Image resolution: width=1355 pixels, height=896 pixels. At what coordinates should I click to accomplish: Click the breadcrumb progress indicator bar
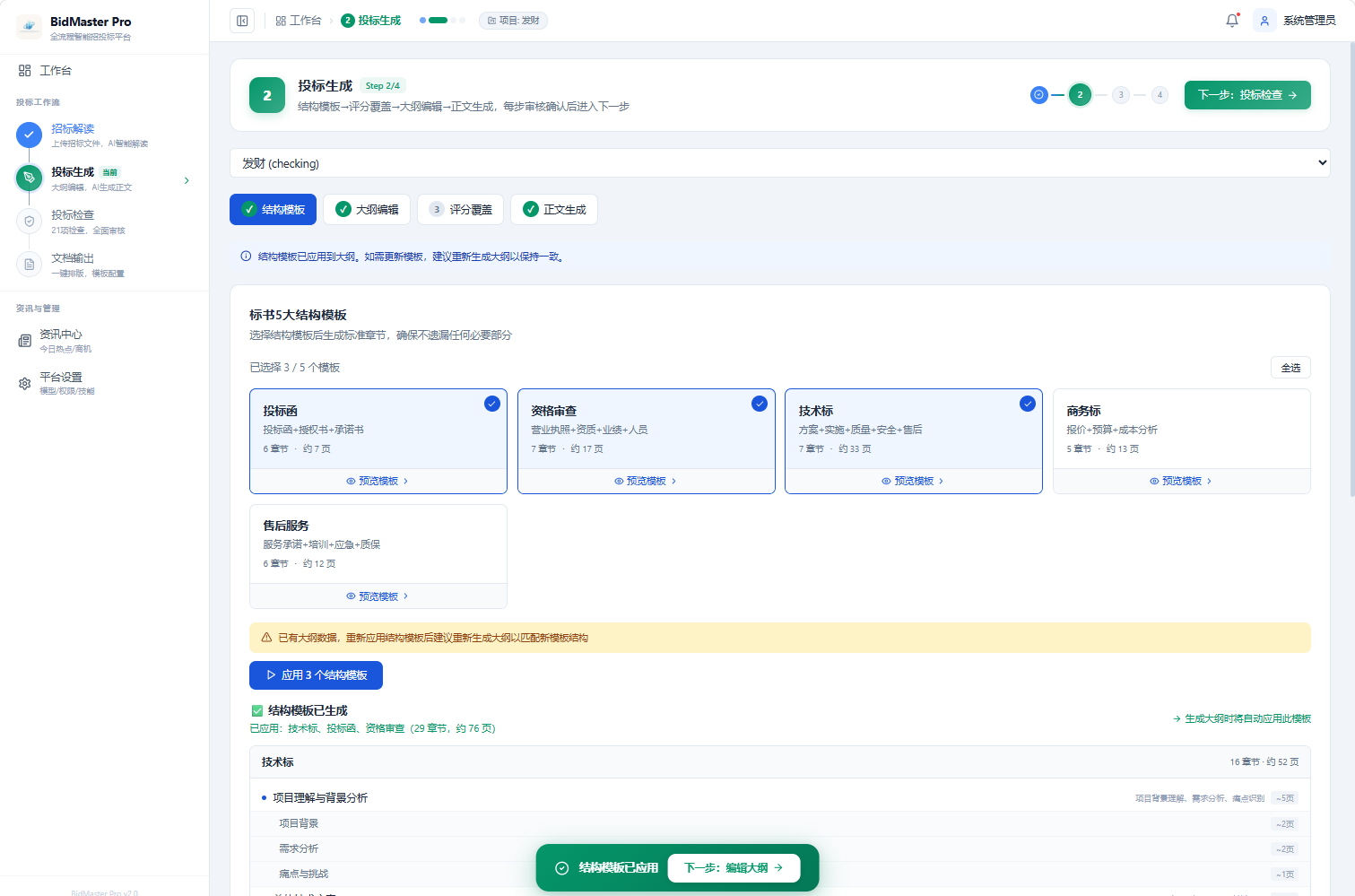tap(442, 20)
